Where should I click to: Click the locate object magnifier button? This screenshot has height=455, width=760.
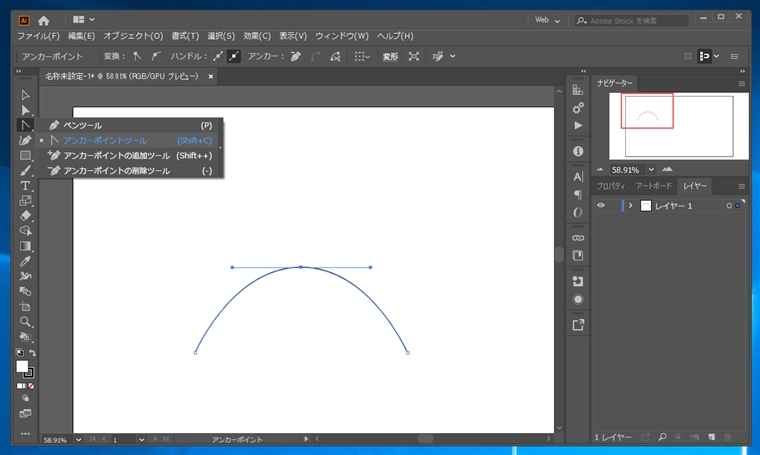point(662,437)
